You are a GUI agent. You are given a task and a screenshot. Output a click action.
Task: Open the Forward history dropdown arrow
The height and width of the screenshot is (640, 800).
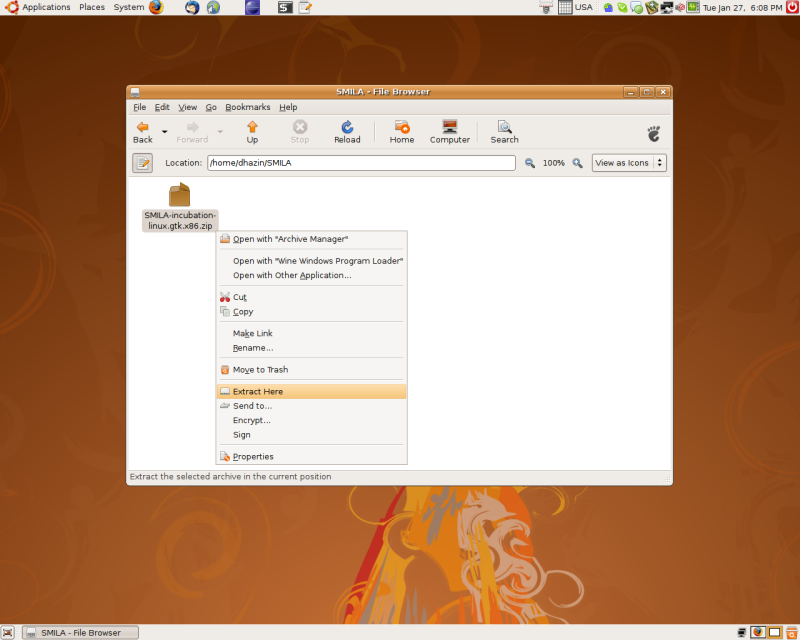[x=220, y=132]
